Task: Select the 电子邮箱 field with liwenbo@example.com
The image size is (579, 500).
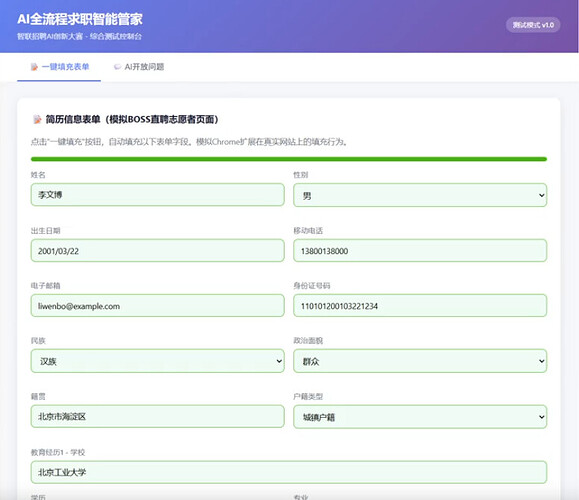Action: pyautogui.click(x=158, y=305)
